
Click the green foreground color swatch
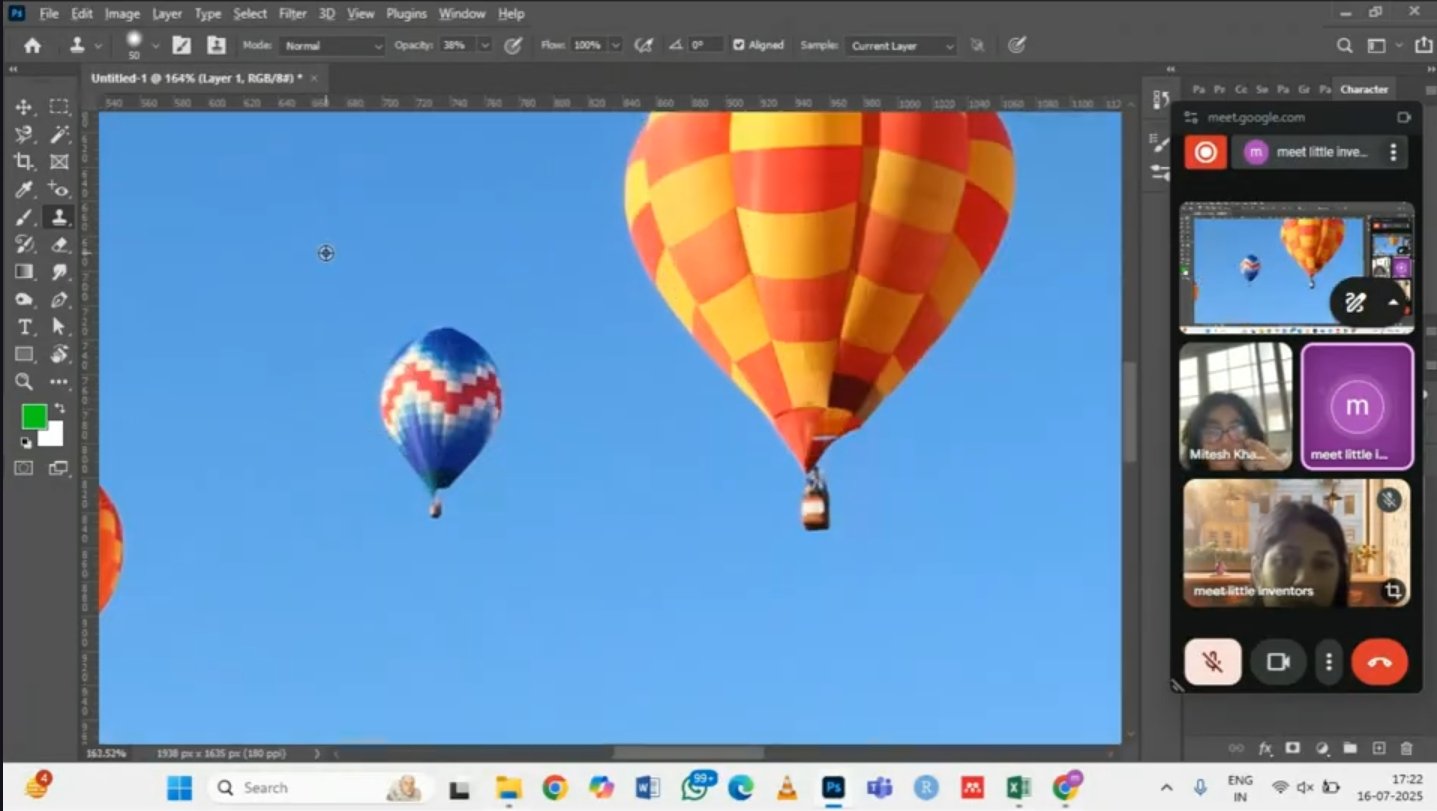tap(34, 417)
